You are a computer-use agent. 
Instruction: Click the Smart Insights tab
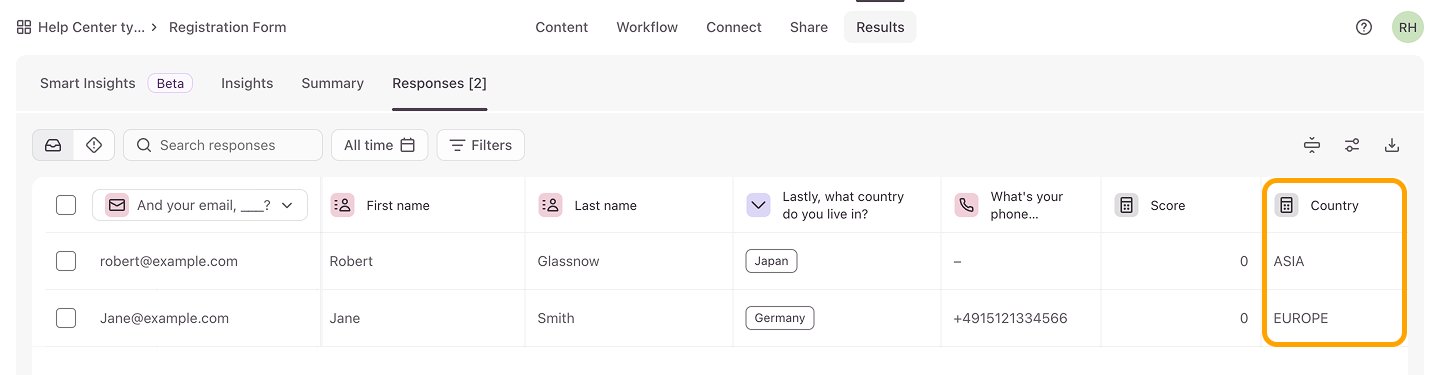click(x=88, y=83)
